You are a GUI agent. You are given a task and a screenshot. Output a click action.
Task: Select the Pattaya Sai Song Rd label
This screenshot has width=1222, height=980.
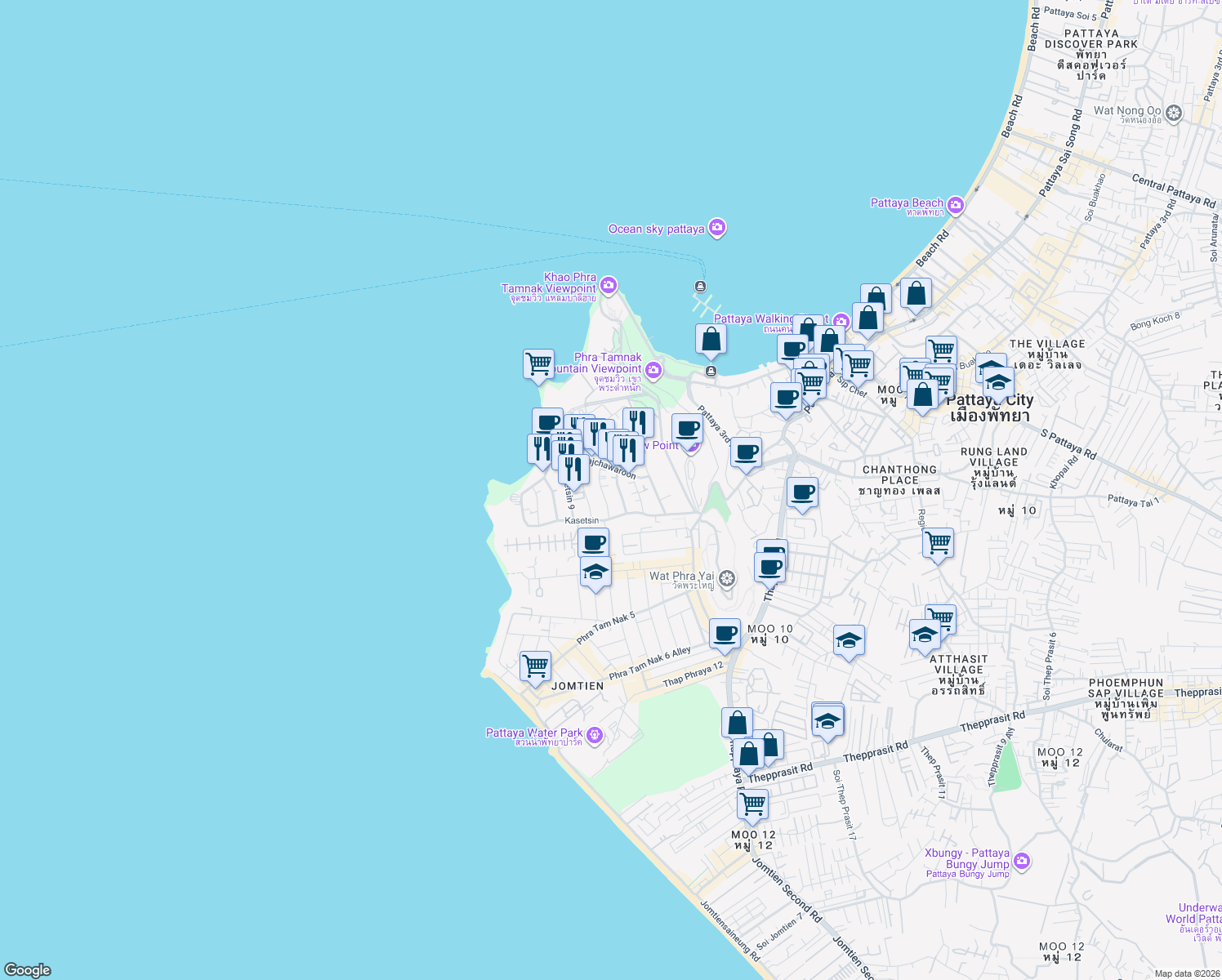click(1060, 153)
